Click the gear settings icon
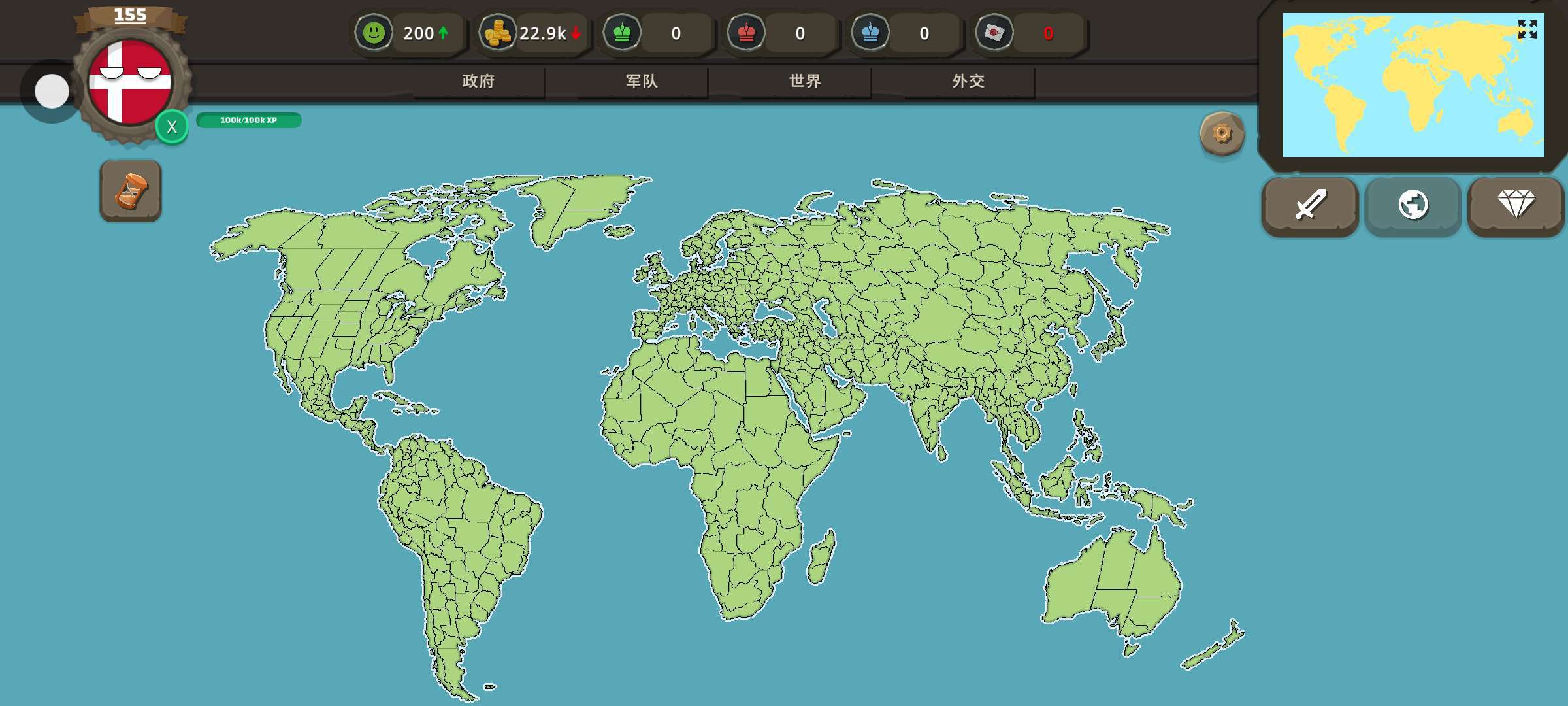The width and height of the screenshot is (1568, 706). point(1222,134)
